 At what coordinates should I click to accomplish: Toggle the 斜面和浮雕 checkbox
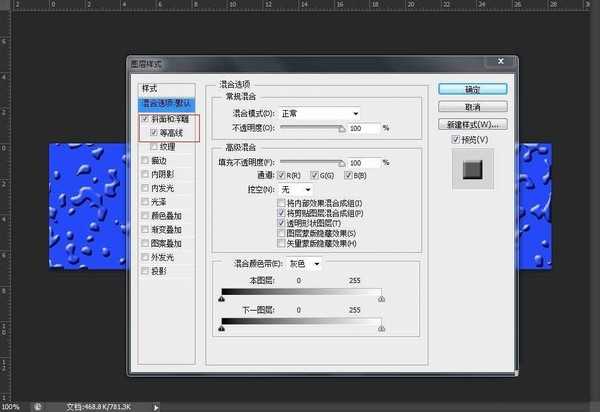(145, 119)
